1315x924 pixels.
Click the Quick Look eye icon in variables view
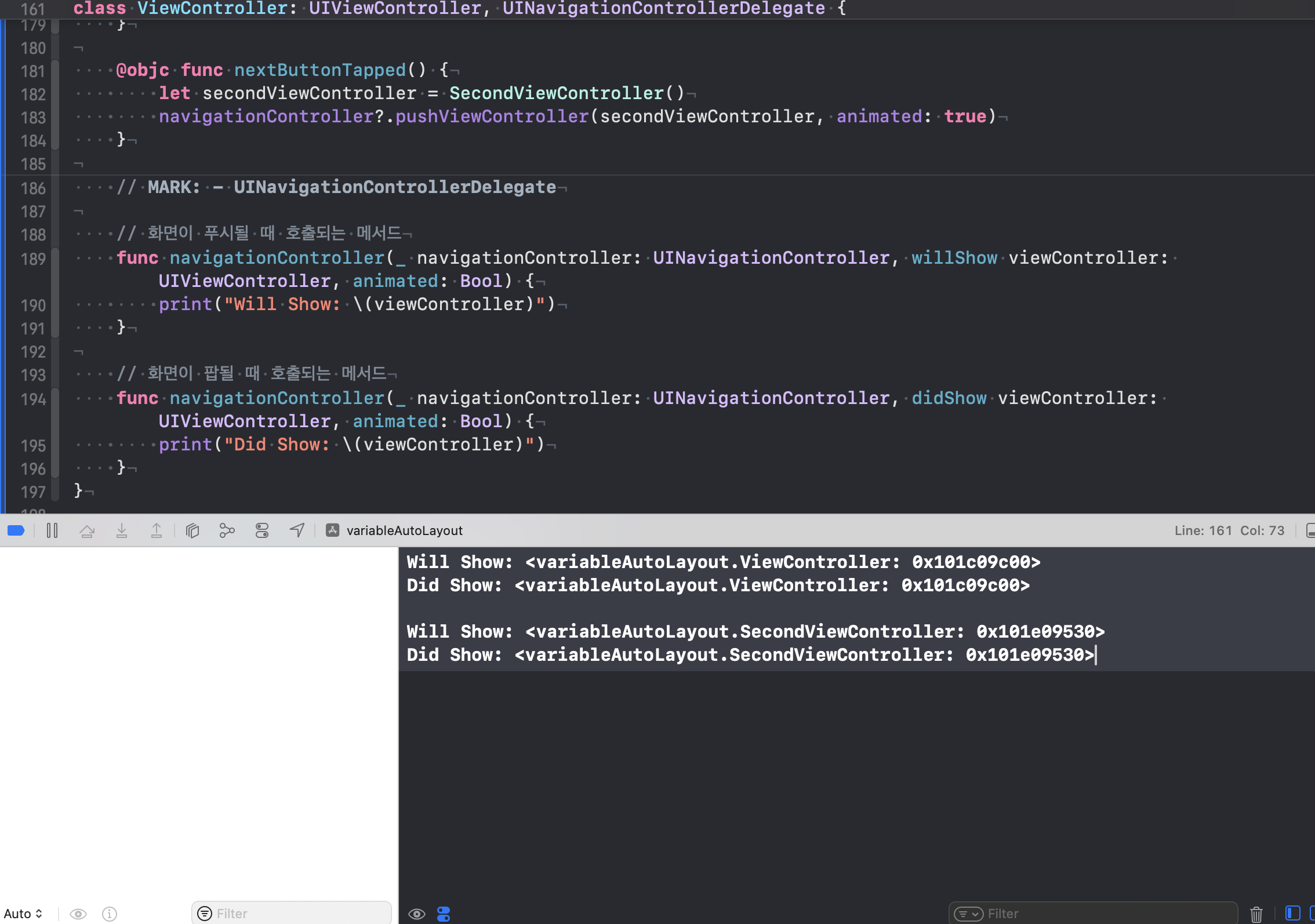pyautogui.click(x=78, y=914)
